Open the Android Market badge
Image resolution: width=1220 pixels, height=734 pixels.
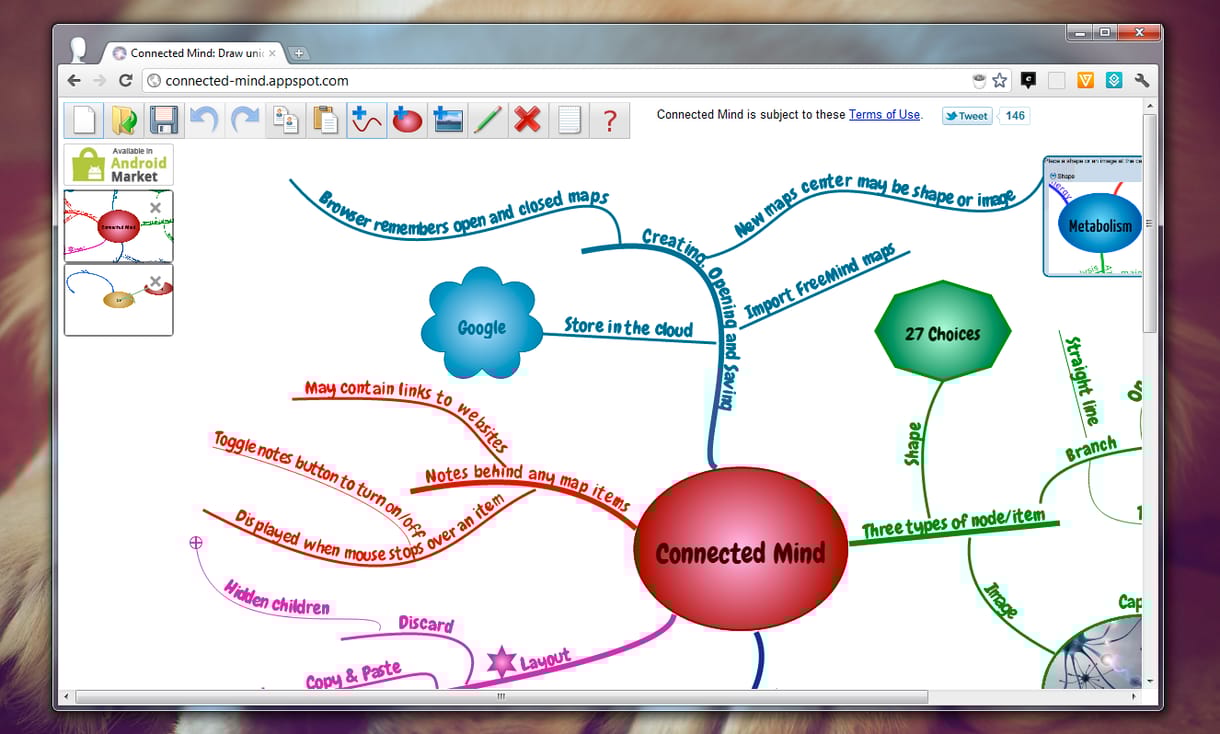[x=119, y=165]
